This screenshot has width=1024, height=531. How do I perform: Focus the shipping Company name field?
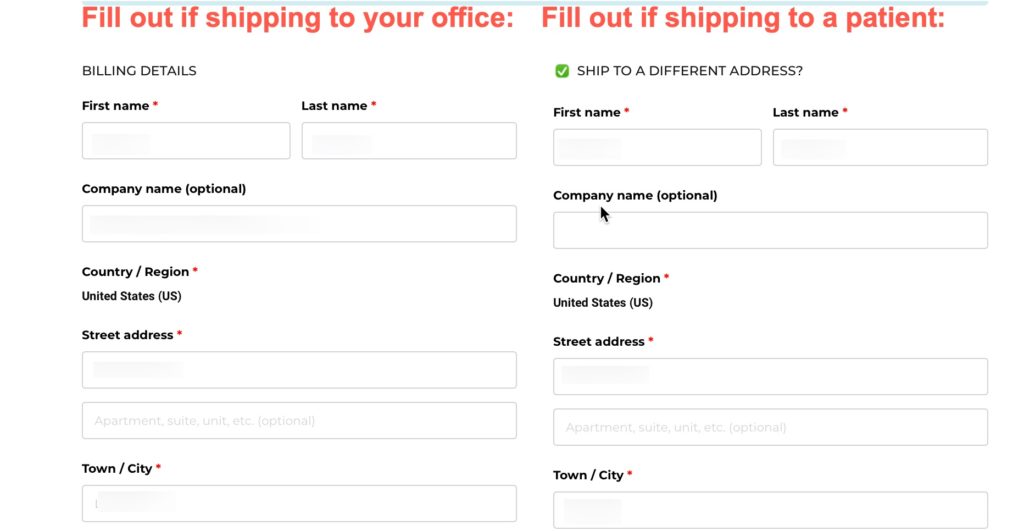click(x=770, y=230)
